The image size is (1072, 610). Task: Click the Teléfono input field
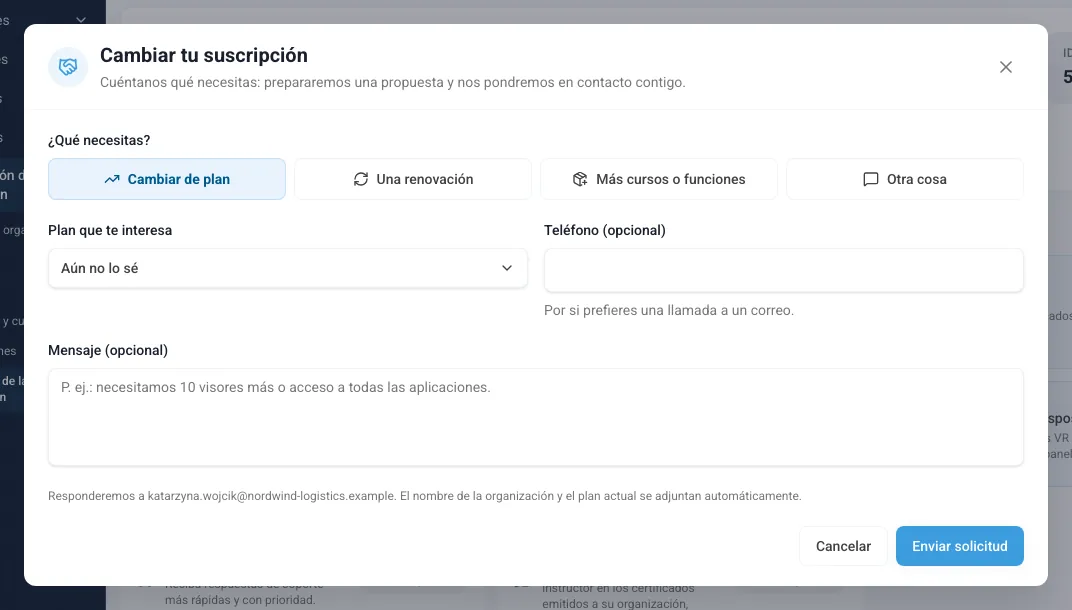[x=783, y=270]
